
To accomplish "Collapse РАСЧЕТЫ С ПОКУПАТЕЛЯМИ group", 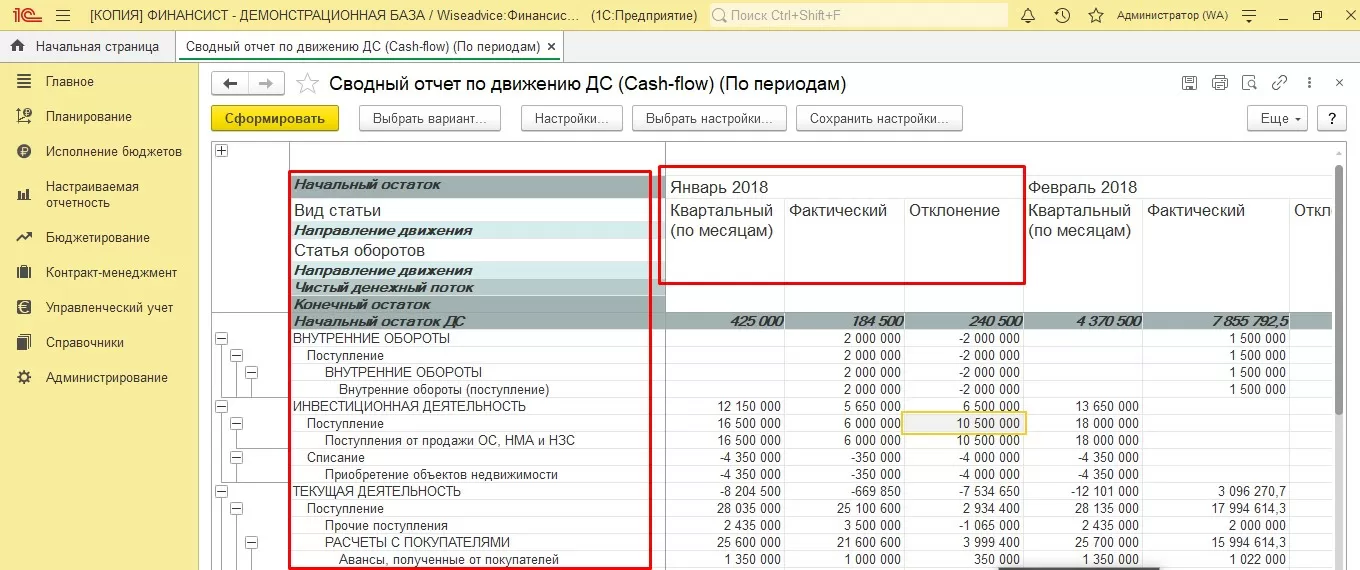I will (251, 542).
